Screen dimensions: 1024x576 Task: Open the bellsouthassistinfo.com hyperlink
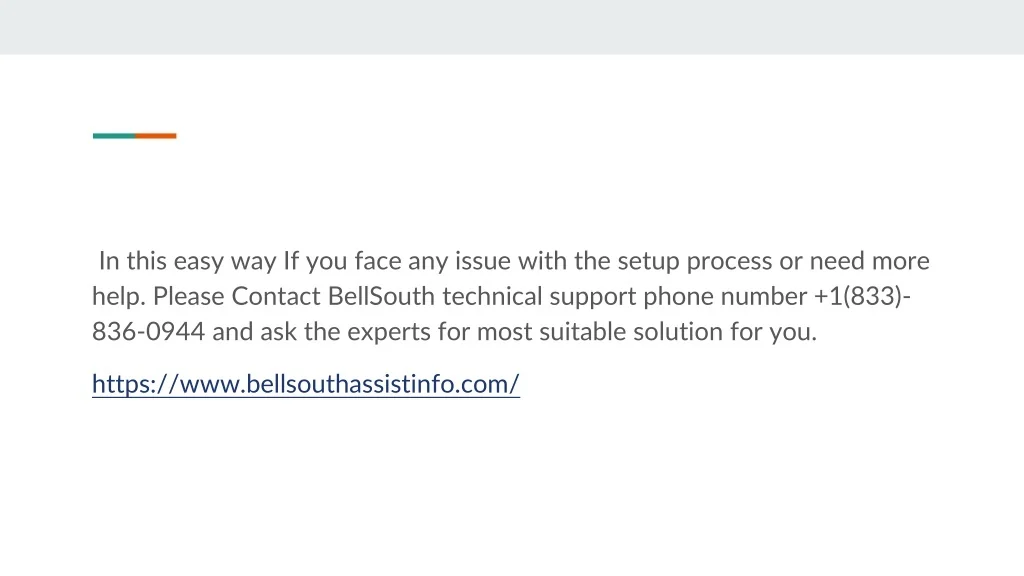click(306, 383)
